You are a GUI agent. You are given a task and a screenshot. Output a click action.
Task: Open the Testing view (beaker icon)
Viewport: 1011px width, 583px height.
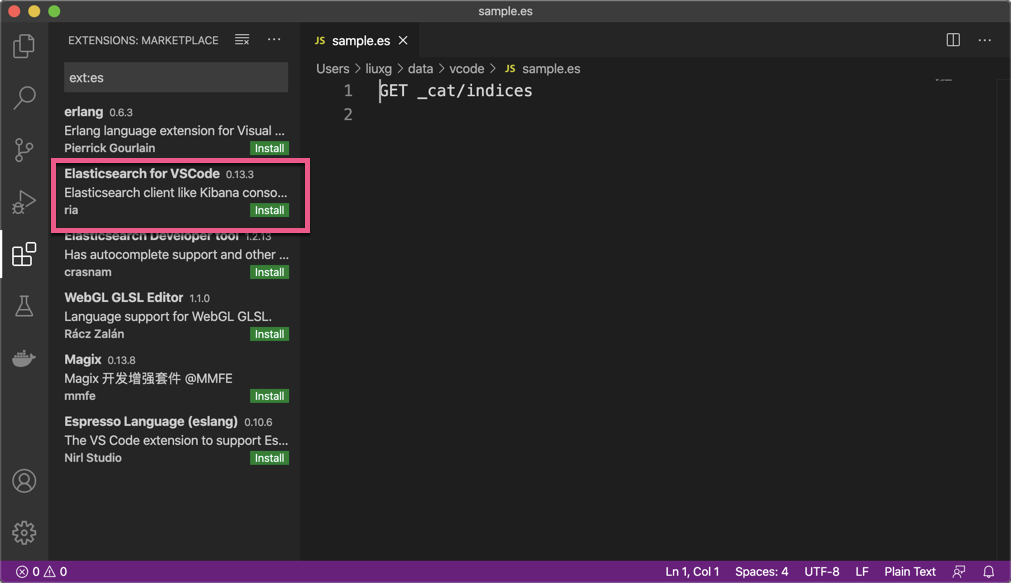23,306
